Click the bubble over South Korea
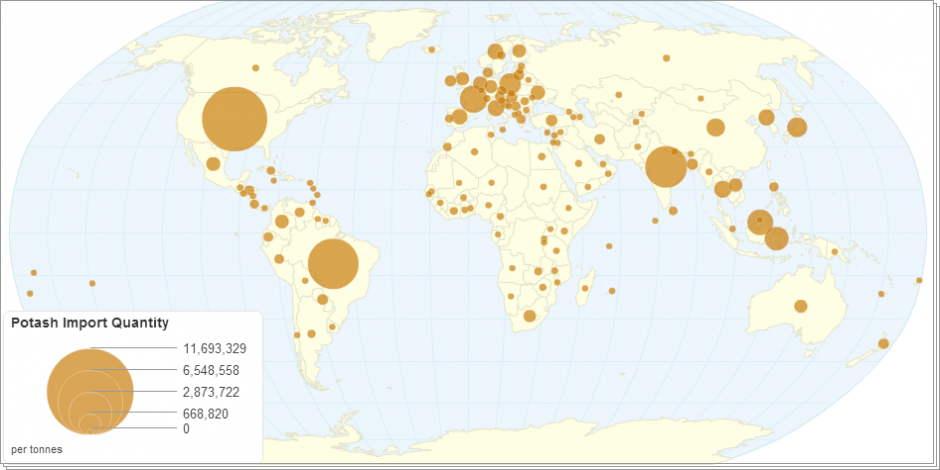This screenshot has height=470, width=940. [x=766, y=118]
